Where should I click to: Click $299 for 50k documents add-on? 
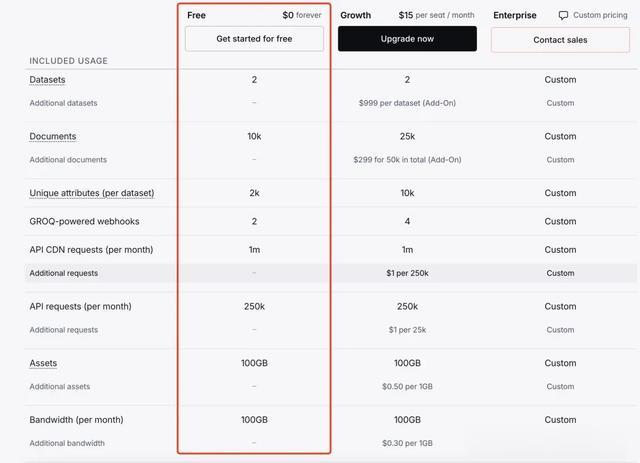click(x=407, y=160)
